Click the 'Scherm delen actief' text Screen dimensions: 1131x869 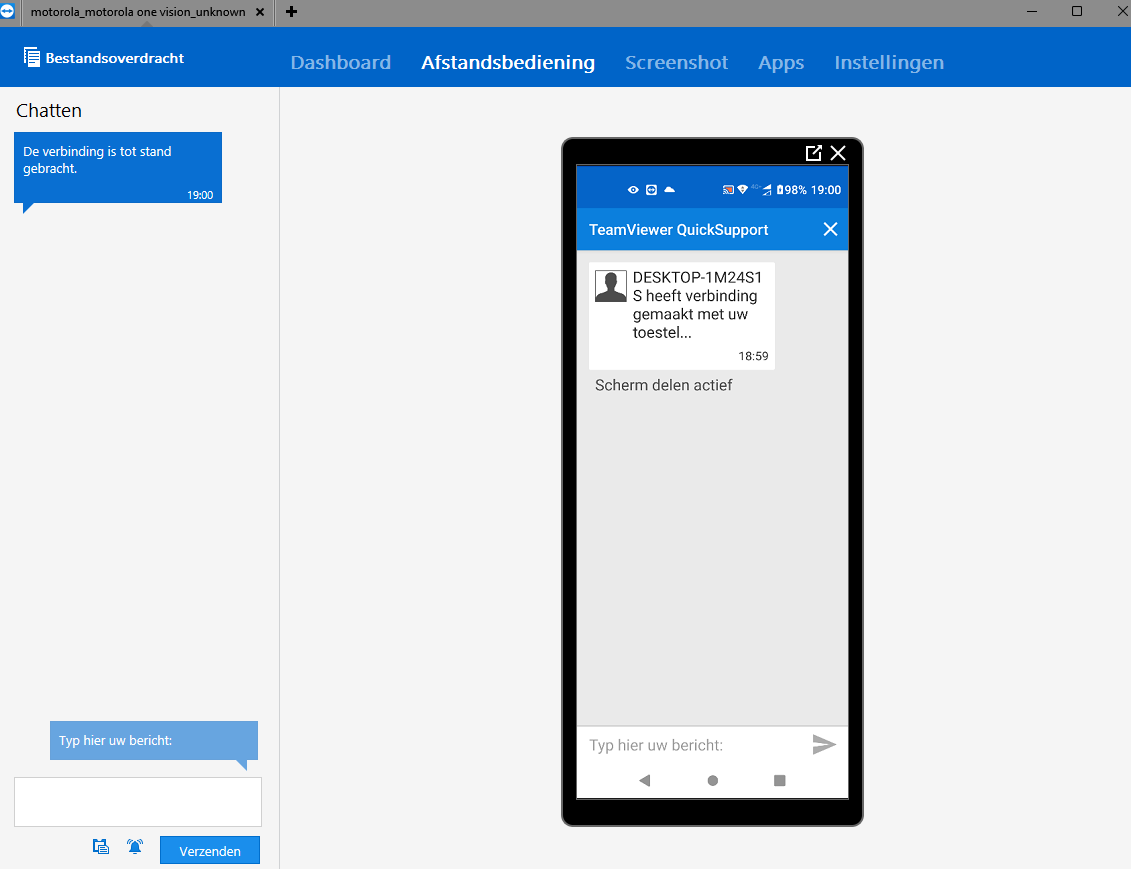point(663,385)
